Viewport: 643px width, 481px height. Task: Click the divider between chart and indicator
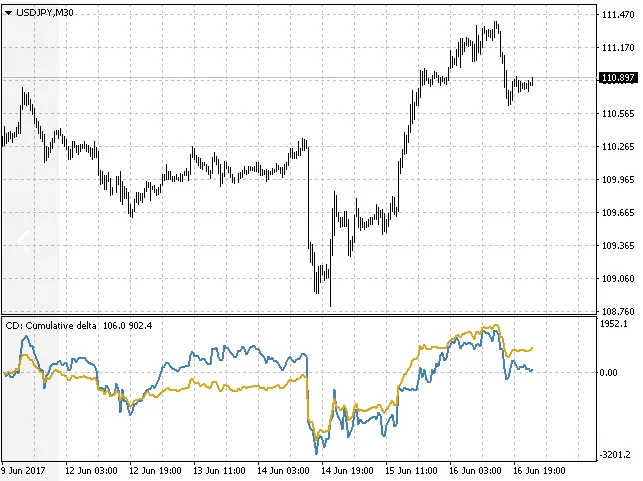[x=300, y=314]
